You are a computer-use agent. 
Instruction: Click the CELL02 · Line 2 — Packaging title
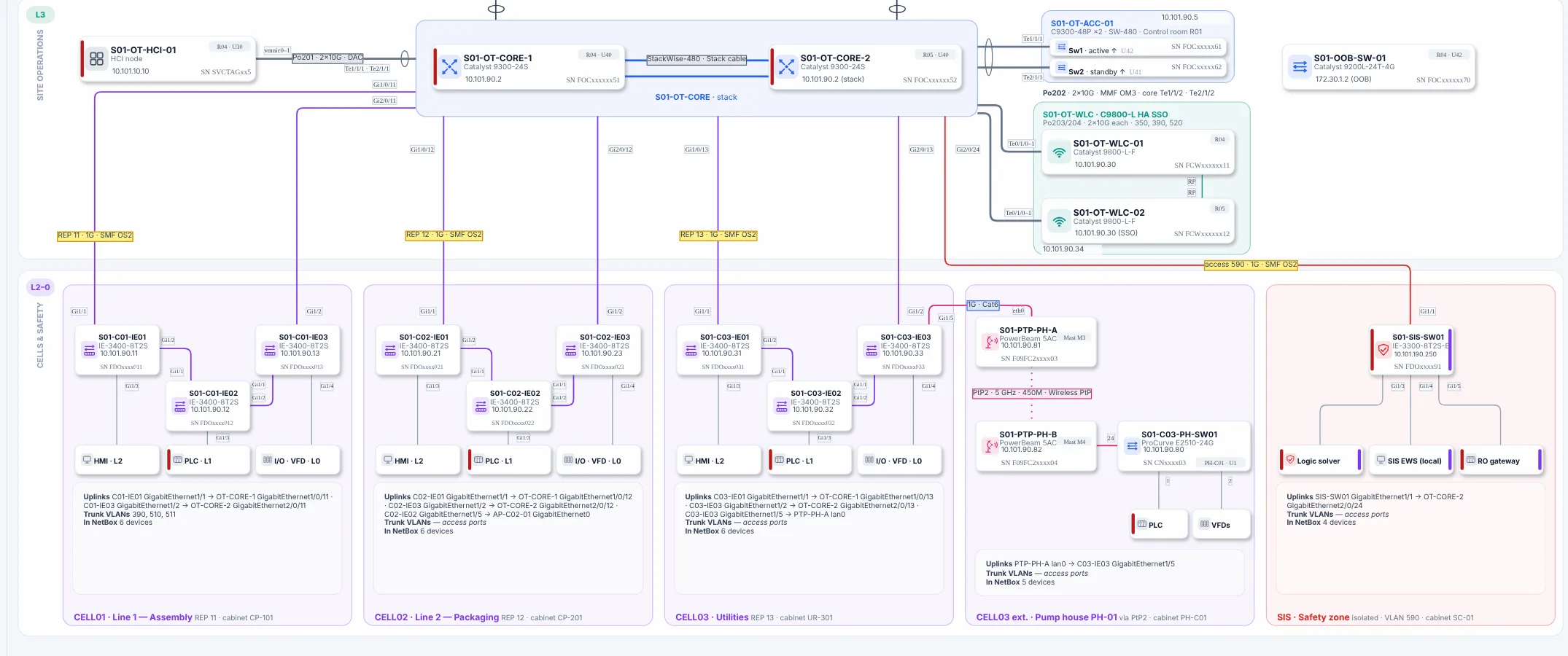[x=437, y=617]
